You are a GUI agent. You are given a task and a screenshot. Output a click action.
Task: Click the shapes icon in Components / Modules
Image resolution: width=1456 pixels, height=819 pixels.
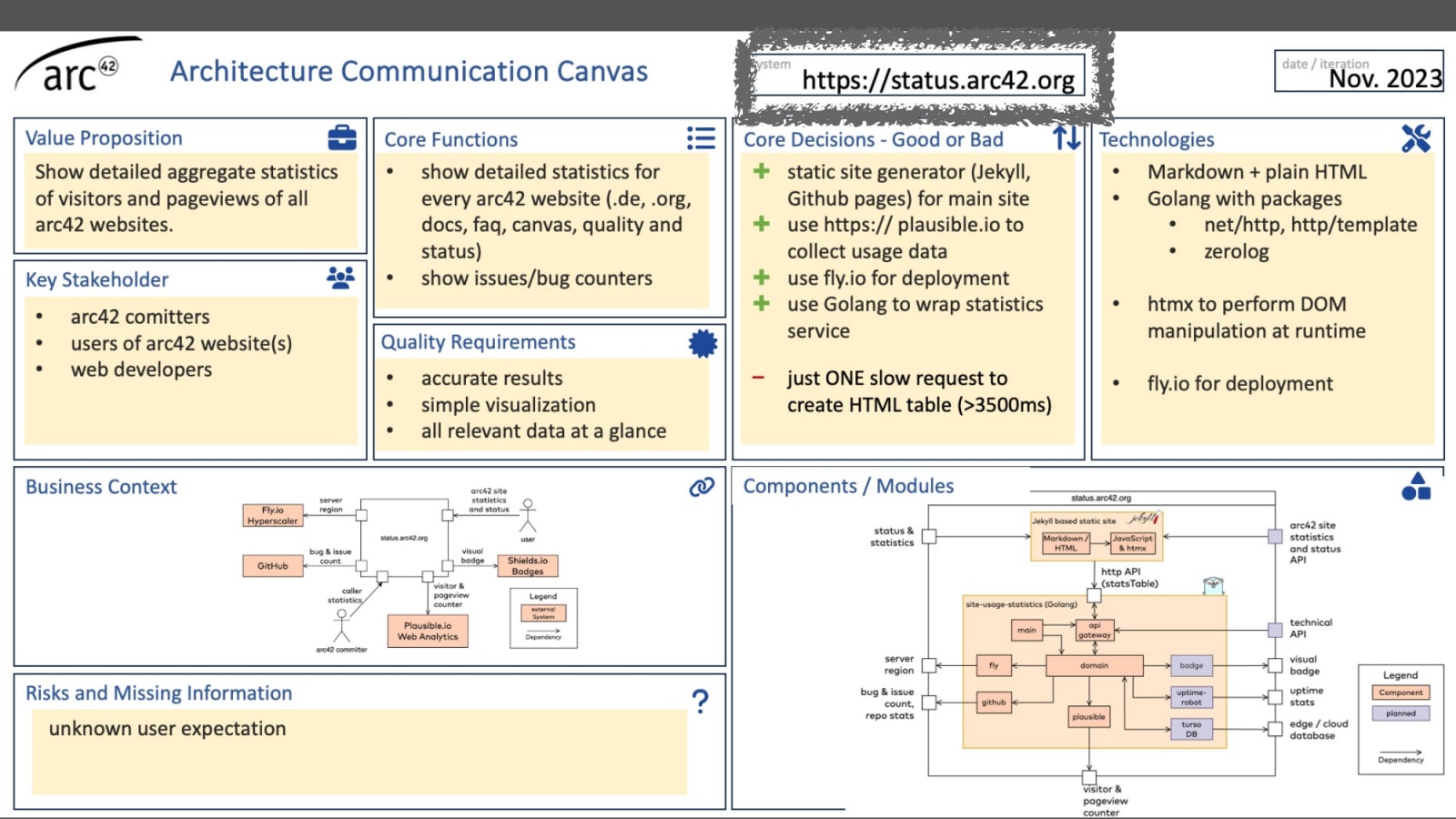pyautogui.click(x=1416, y=487)
